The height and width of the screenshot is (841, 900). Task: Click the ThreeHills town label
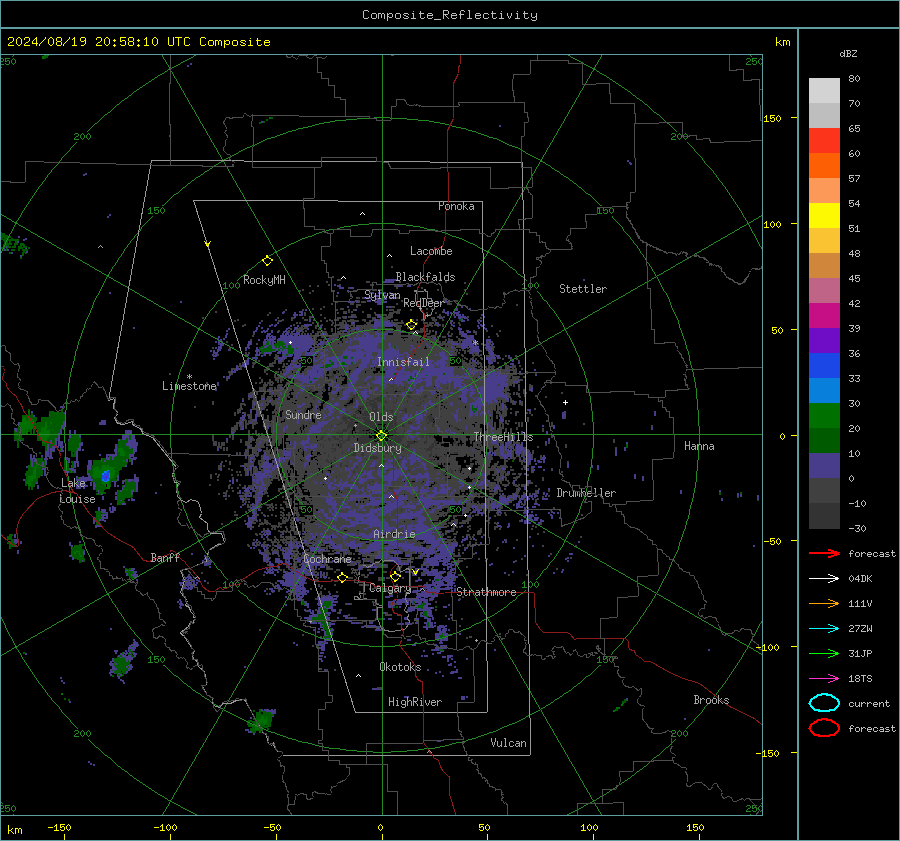point(503,437)
